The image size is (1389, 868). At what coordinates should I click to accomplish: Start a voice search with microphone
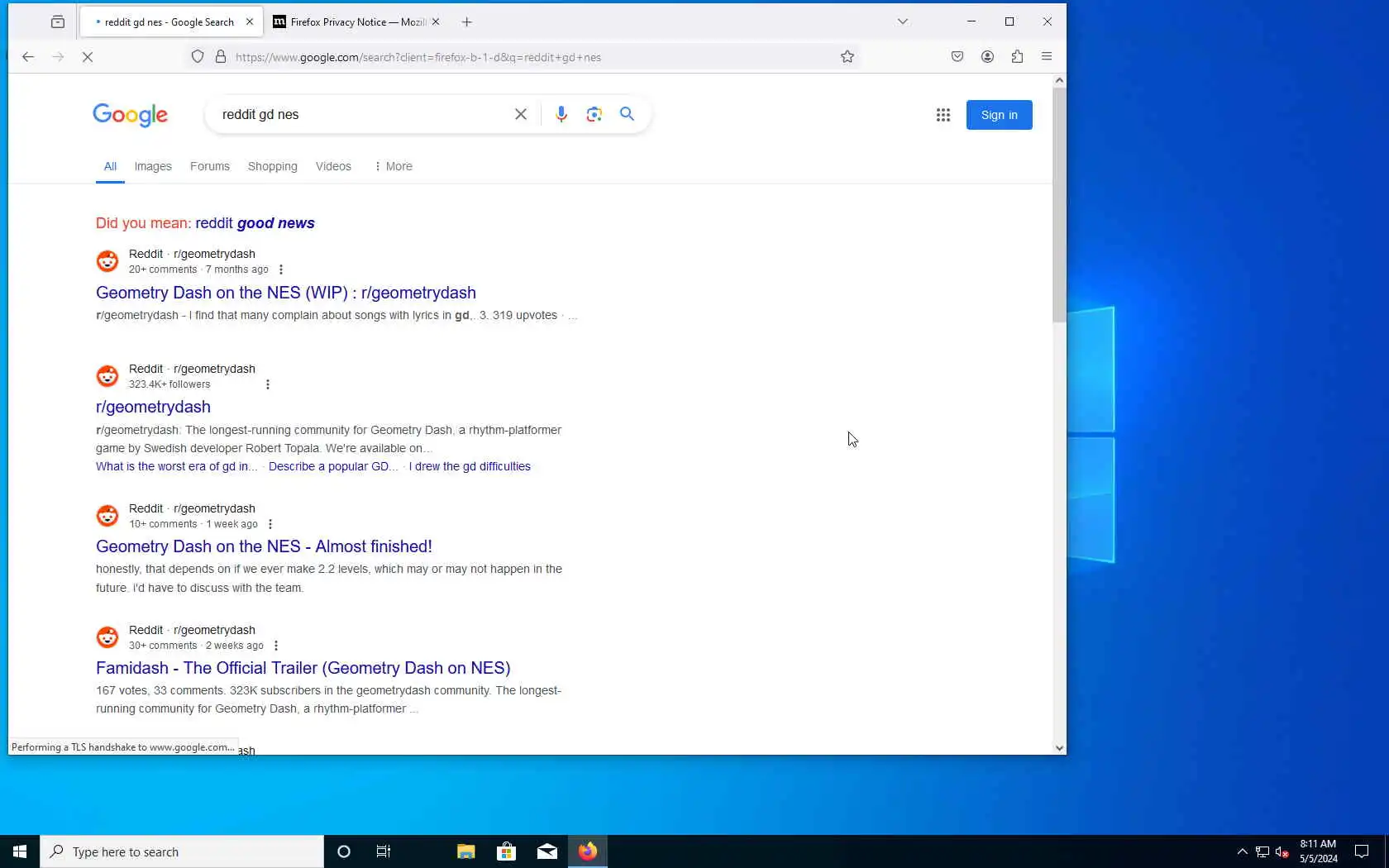(x=561, y=114)
